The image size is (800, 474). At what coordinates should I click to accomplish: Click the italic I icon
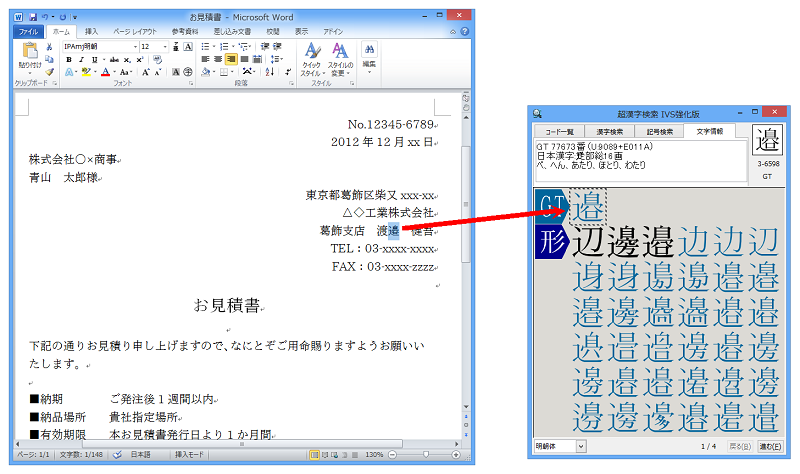(x=81, y=59)
